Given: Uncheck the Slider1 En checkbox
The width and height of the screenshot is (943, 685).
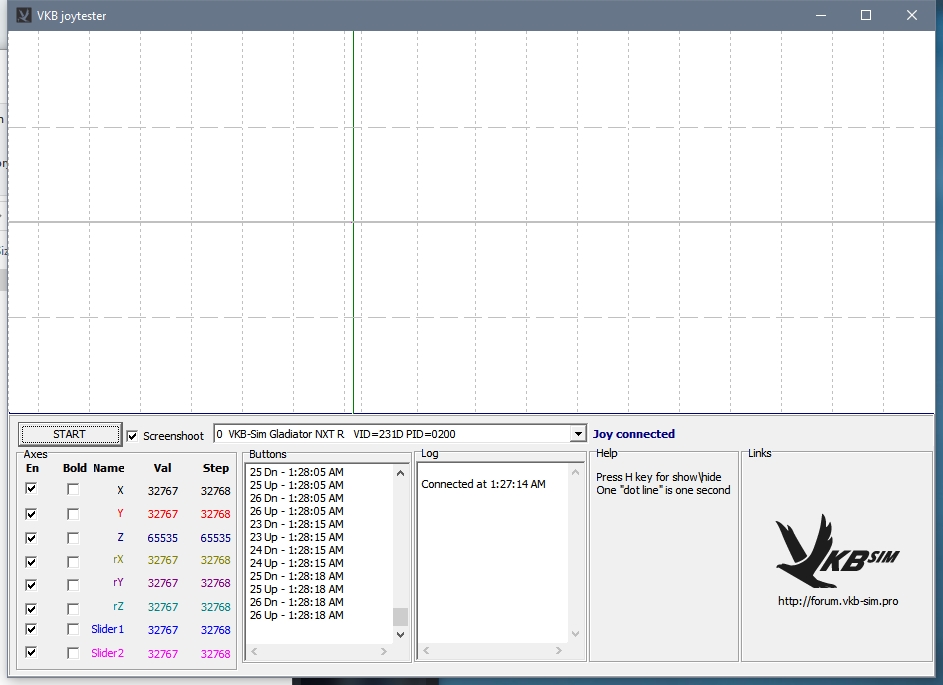Looking at the screenshot, I should point(31,629).
